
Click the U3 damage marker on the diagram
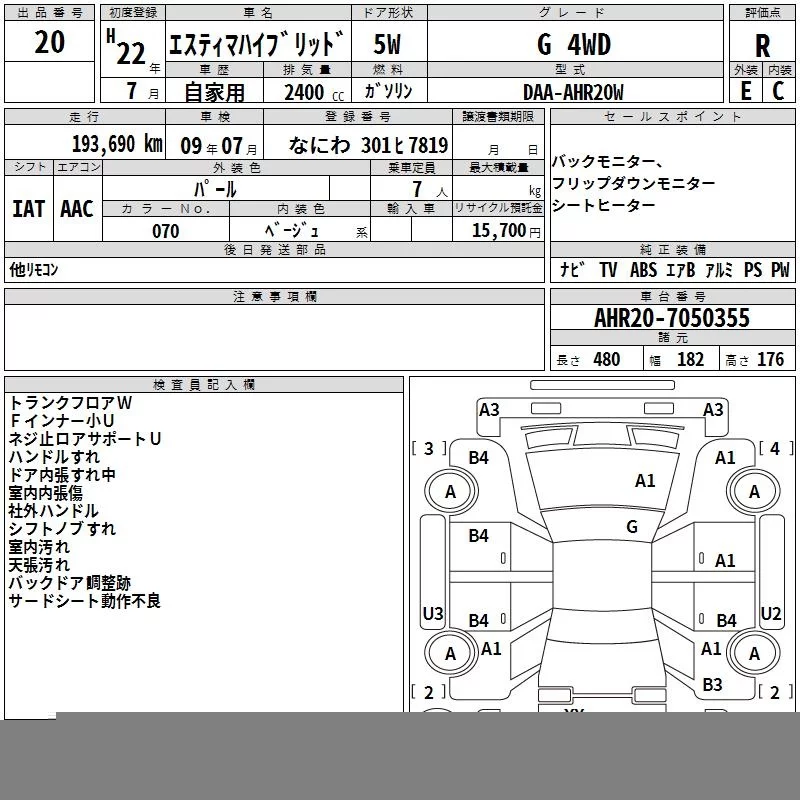tap(433, 613)
